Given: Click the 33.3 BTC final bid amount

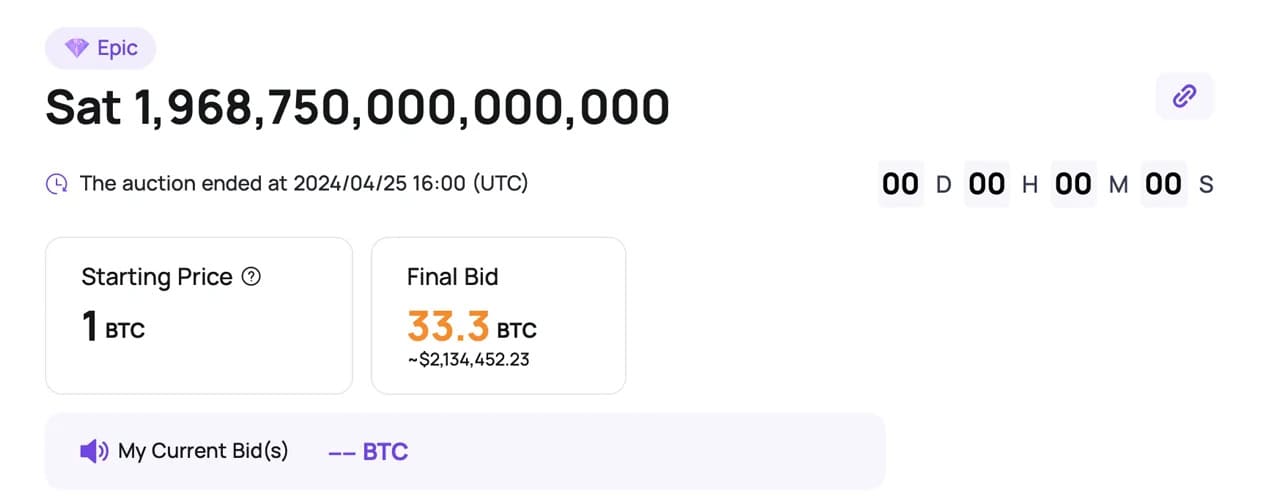Looking at the screenshot, I should [x=472, y=327].
